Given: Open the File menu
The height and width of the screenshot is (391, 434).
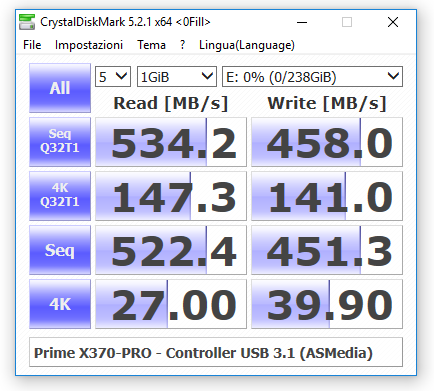Looking at the screenshot, I should point(32,45).
